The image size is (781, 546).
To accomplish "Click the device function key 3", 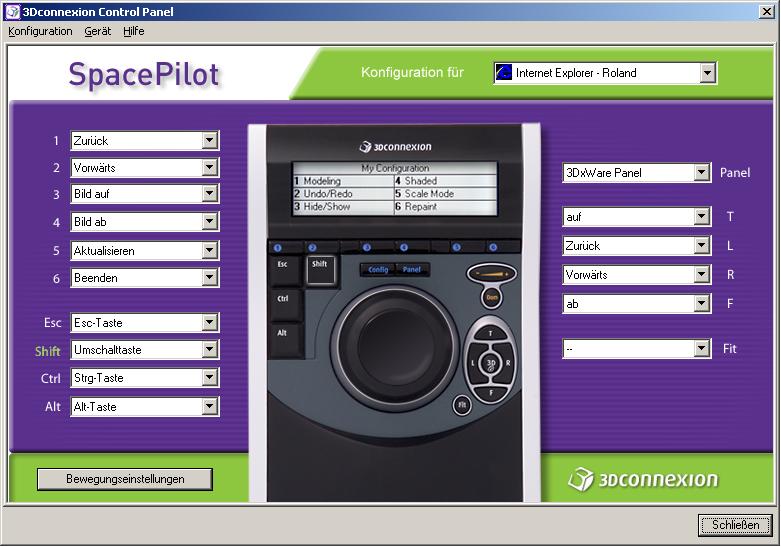I will pyautogui.click(x=367, y=248).
